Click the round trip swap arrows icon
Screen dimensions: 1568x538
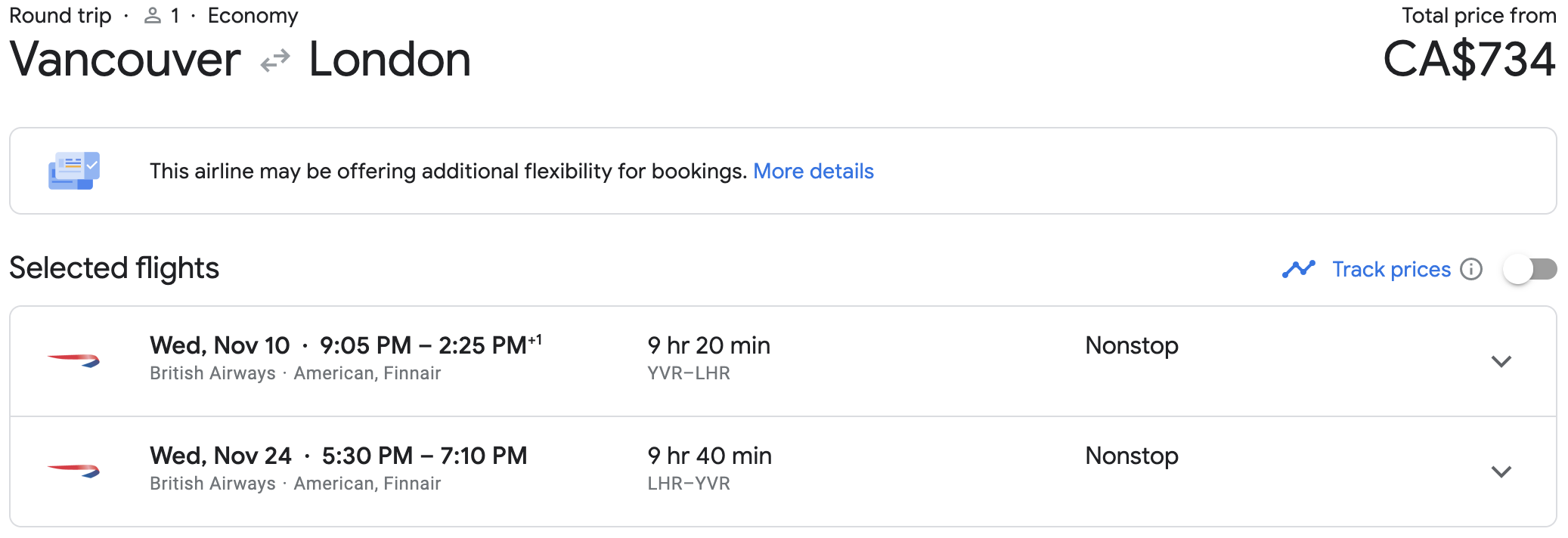click(x=275, y=60)
